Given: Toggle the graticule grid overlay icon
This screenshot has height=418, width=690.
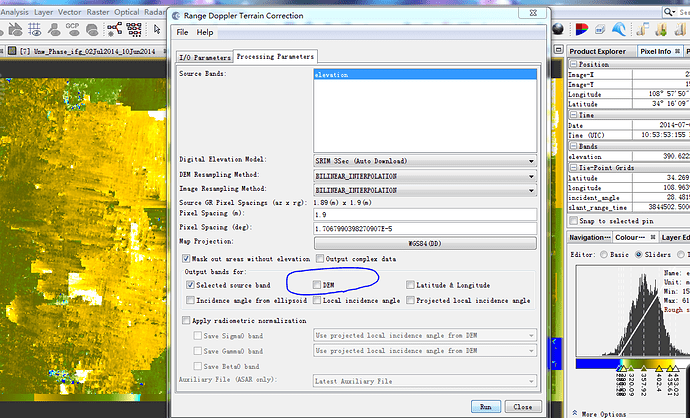Looking at the screenshot, I should tap(34, 29).
